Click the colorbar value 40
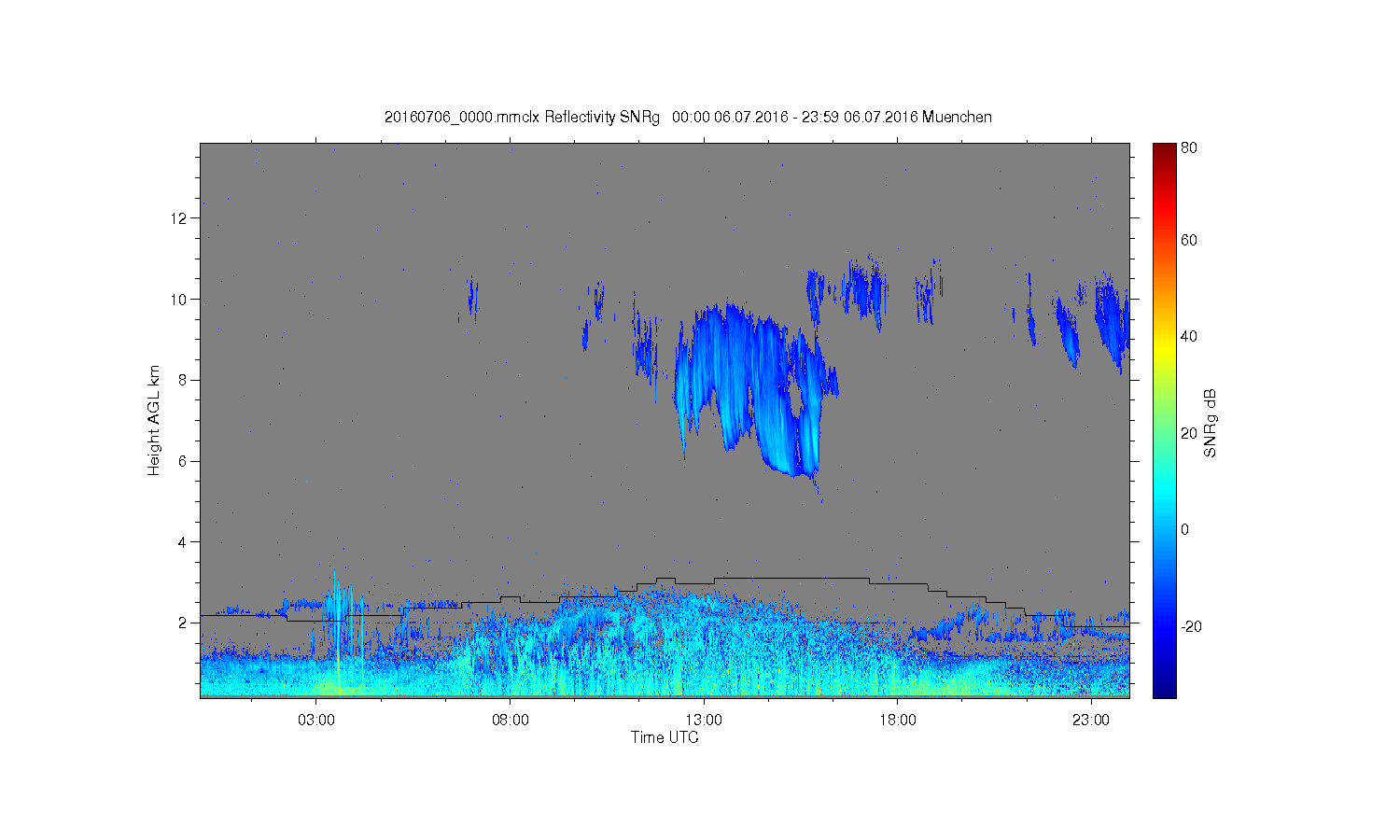The width and height of the screenshot is (1400, 840). pyautogui.click(x=1189, y=336)
